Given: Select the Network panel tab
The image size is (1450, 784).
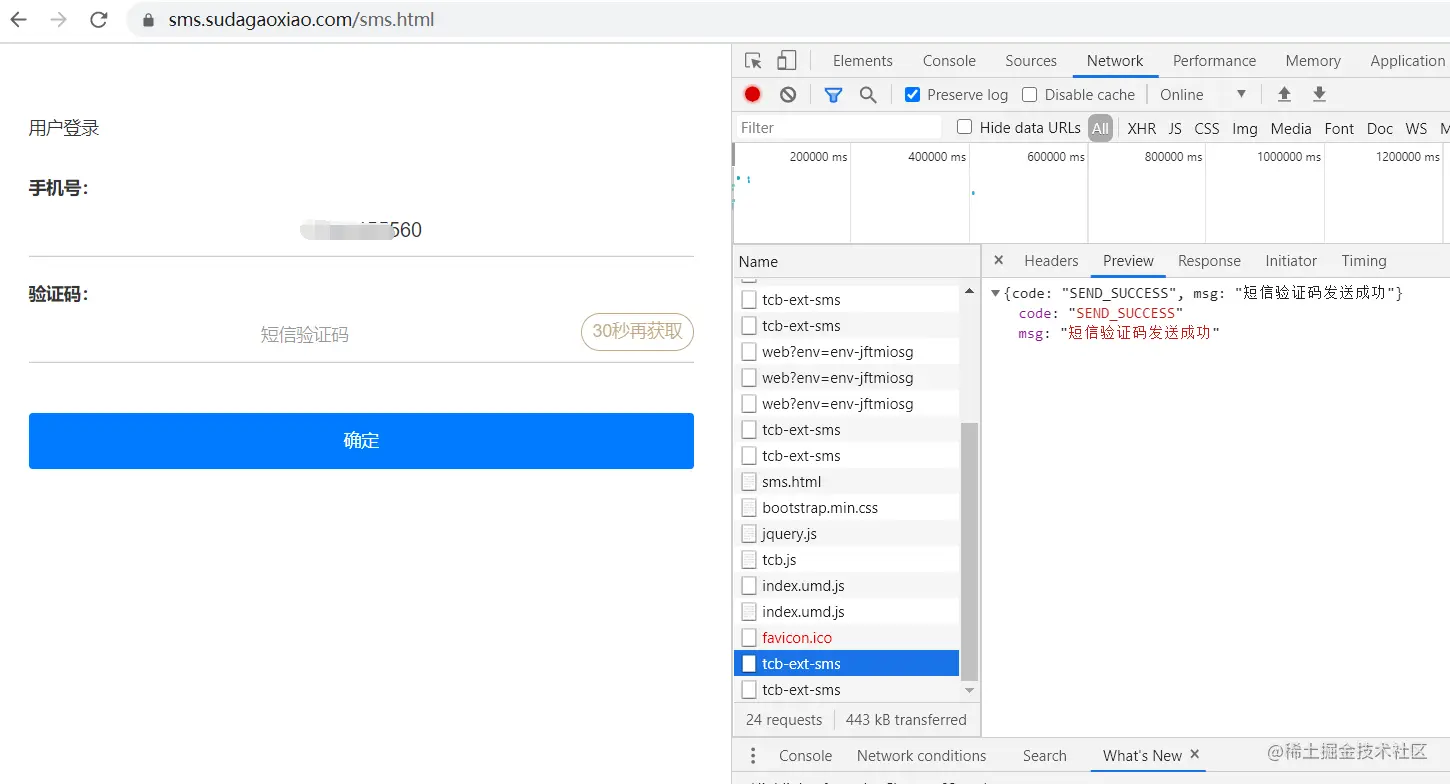Looking at the screenshot, I should [1115, 60].
